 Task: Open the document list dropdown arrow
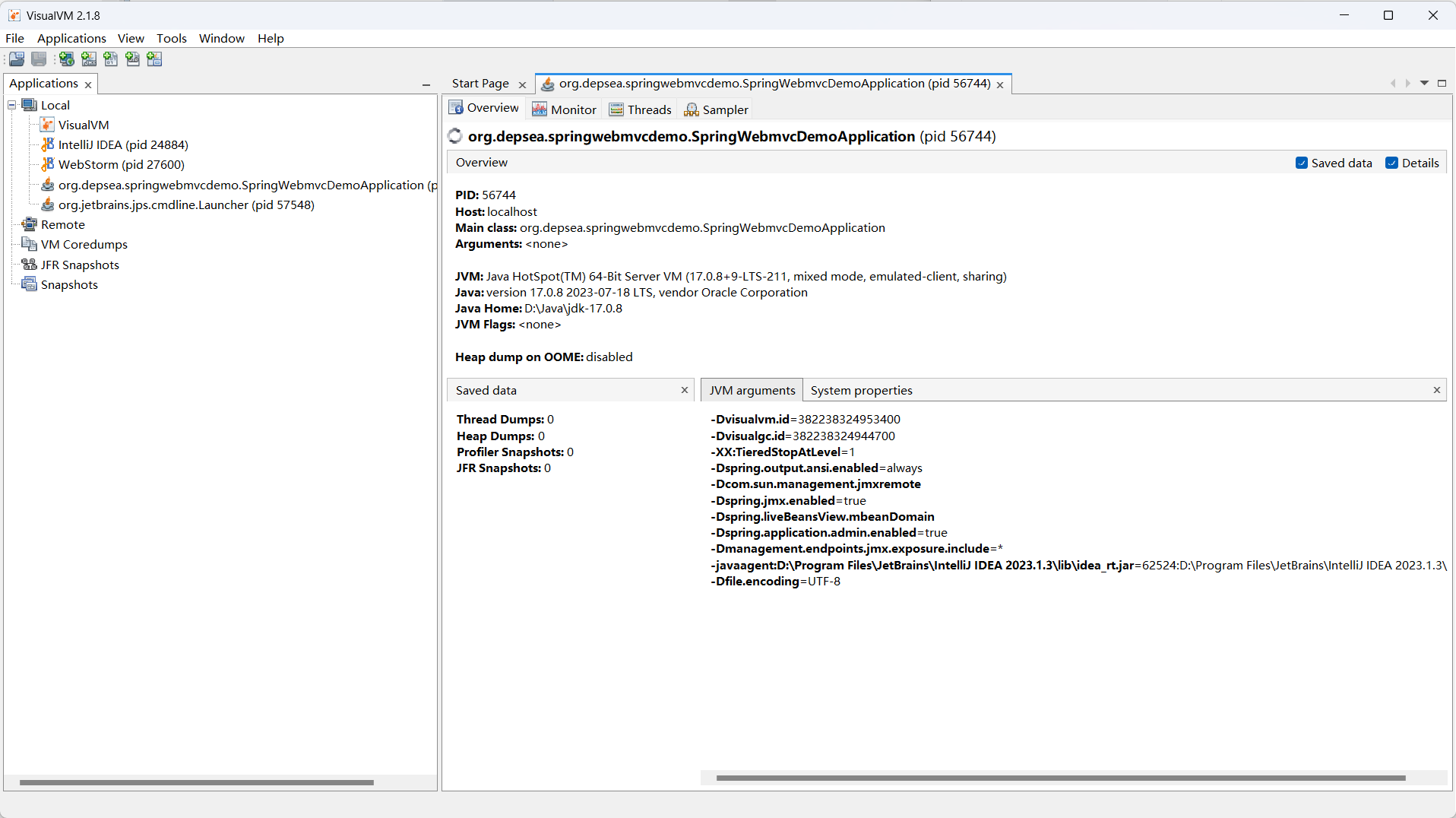1424,83
